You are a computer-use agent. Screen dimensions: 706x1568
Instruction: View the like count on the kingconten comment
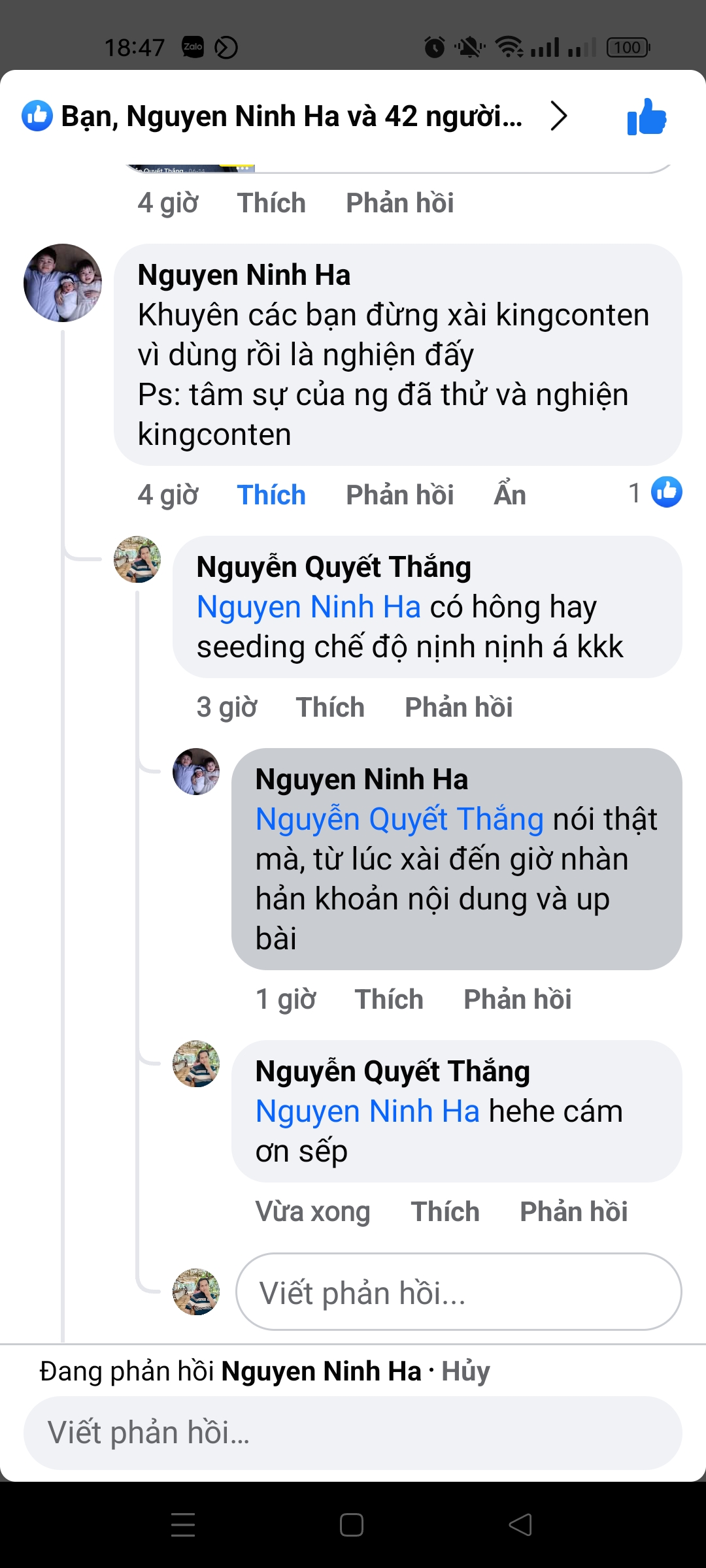[655, 493]
